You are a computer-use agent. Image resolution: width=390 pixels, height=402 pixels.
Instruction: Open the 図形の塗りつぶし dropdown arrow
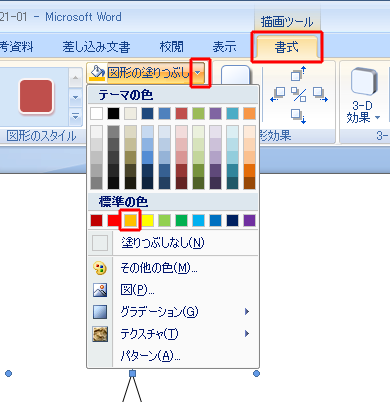point(199,73)
